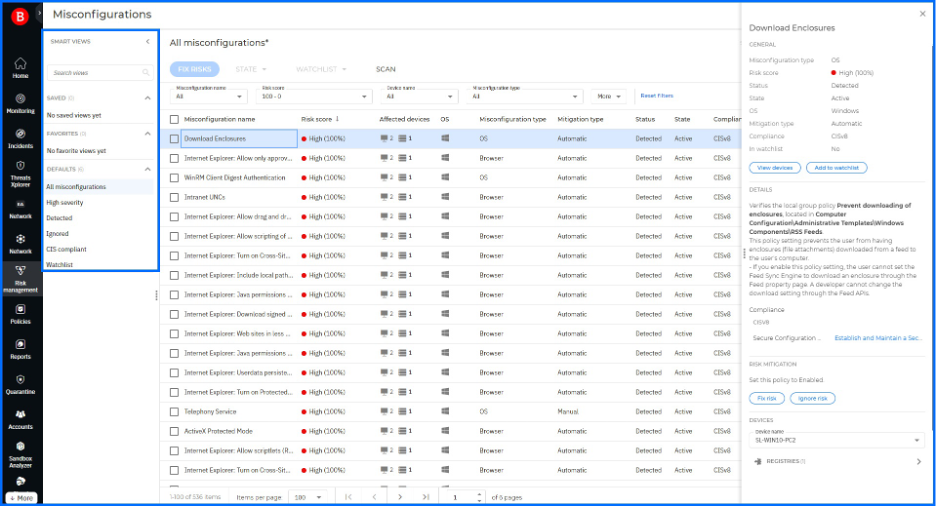
Task: Open the Incidents sidebar icon
Action: pyautogui.click(x=20, y=138)
